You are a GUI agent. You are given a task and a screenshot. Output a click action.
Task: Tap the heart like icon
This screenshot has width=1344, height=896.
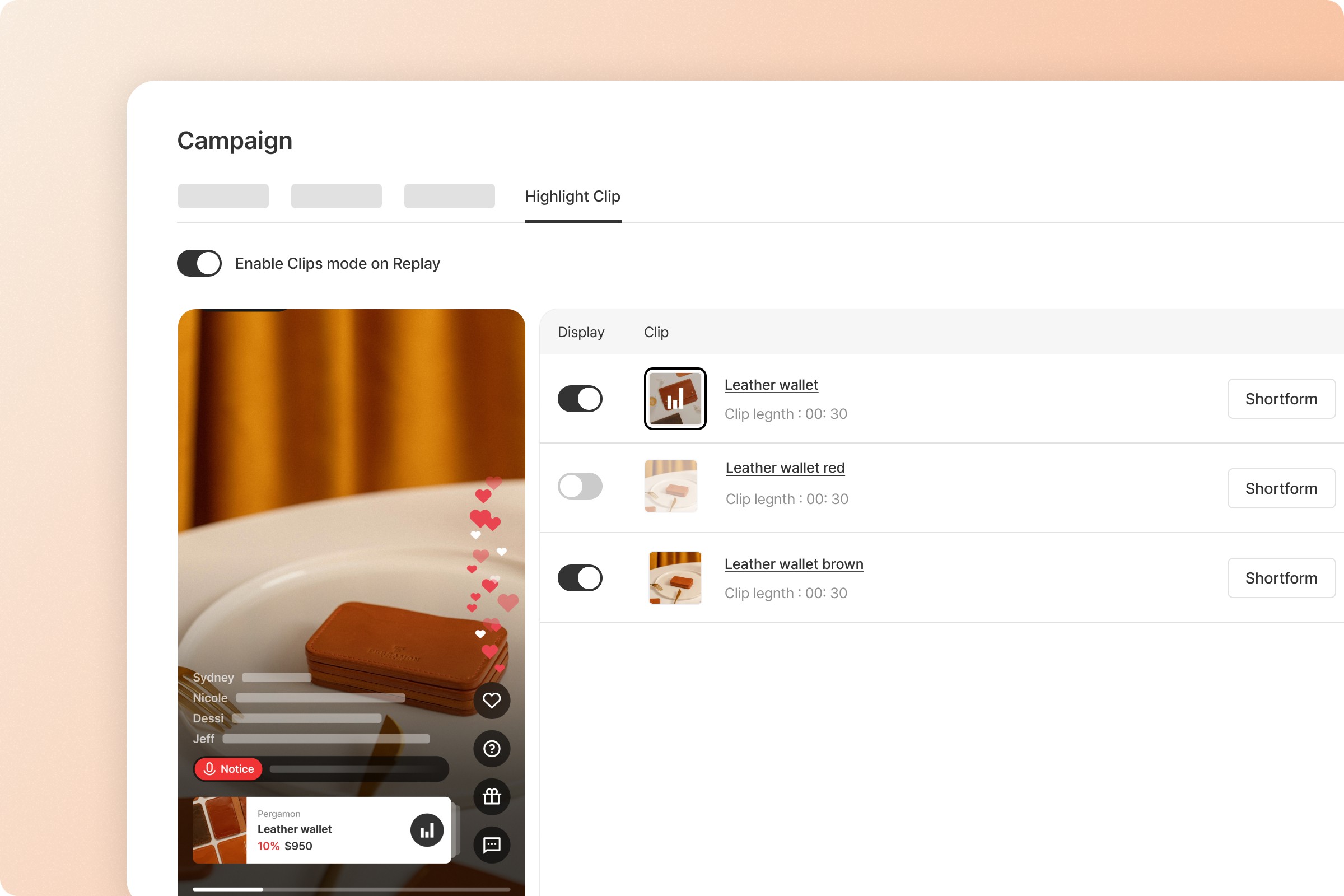click(x=492, y=700)
